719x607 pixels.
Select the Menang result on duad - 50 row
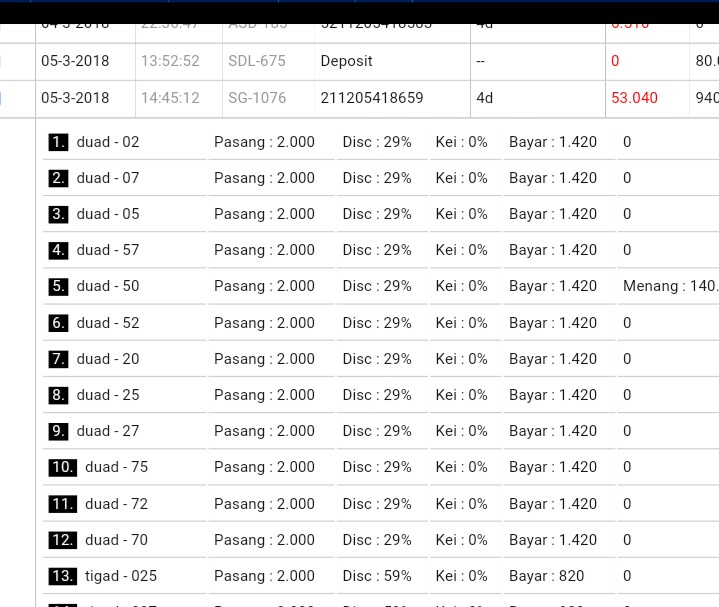pyautogui.click(x=669, y=286)
